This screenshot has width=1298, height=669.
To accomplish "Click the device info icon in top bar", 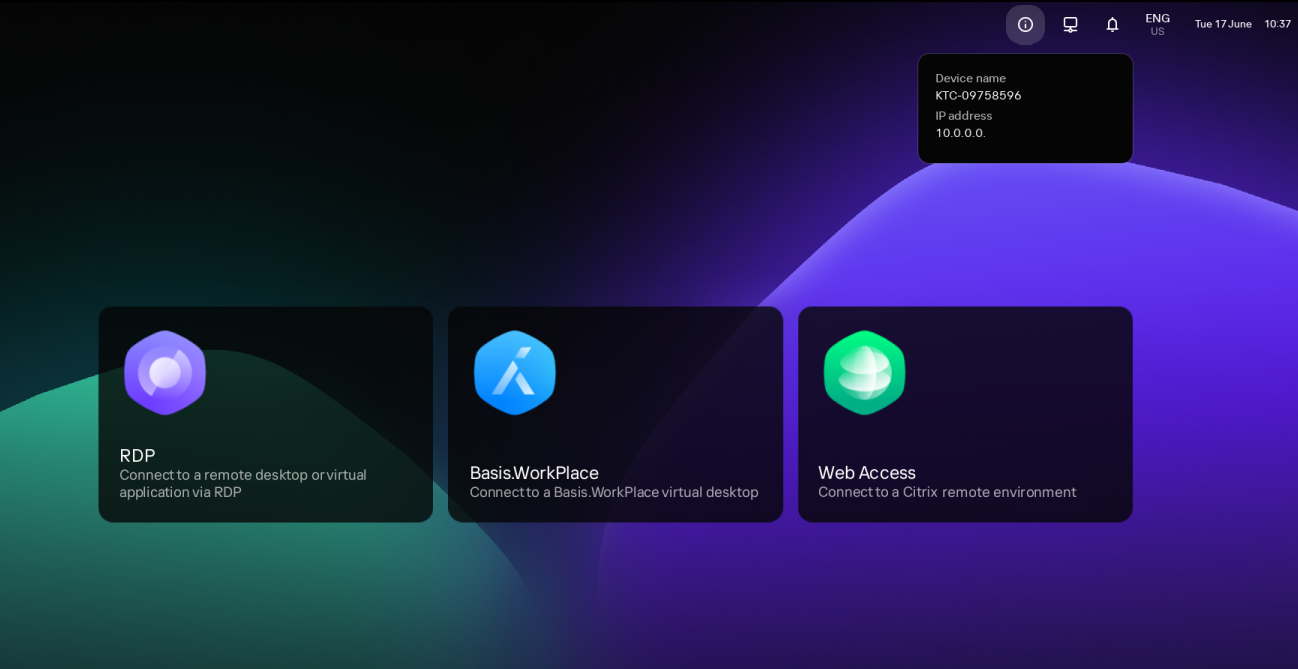I will click(x=1025, y=25).
